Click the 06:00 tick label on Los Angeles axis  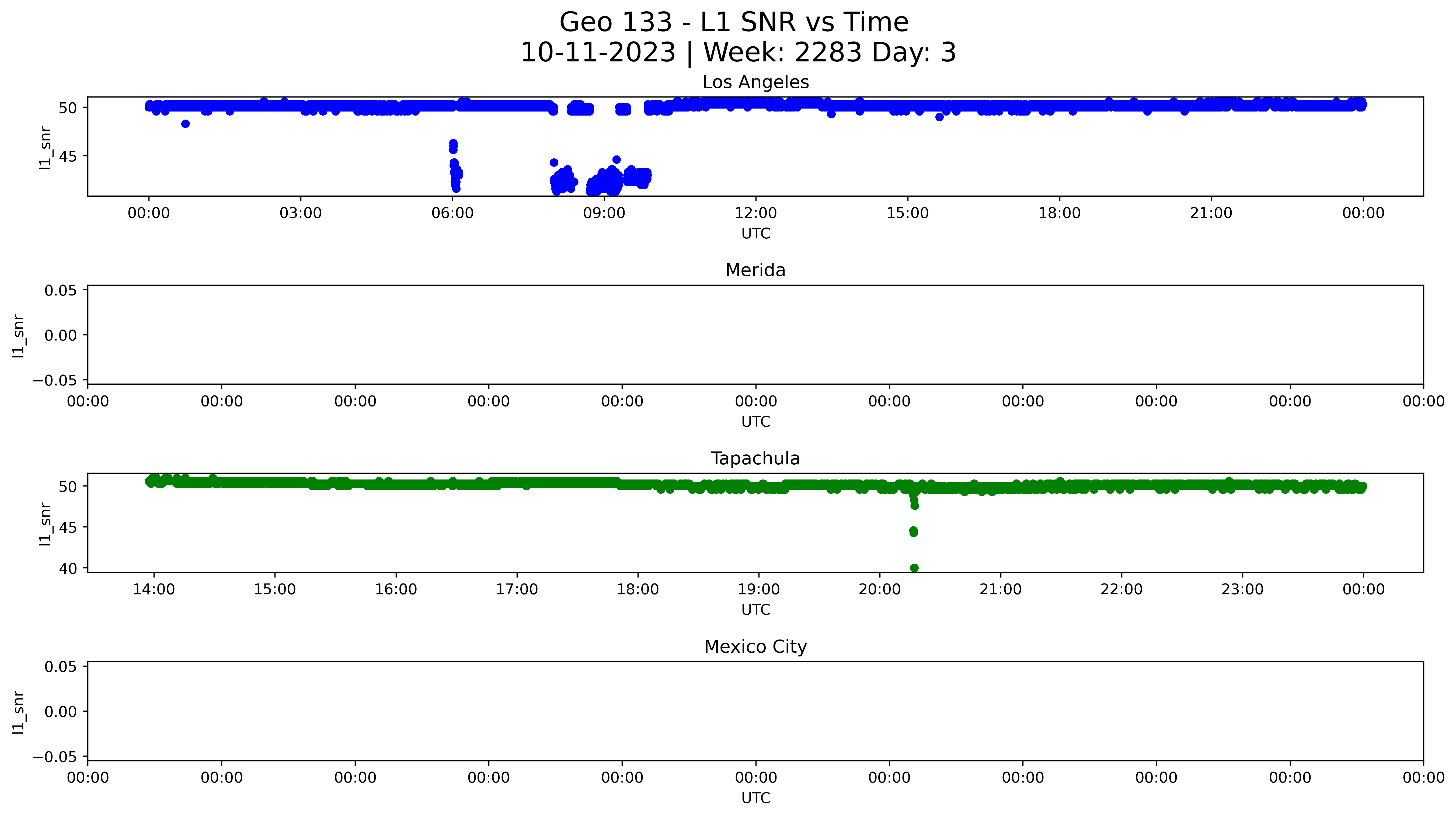pyautogui.click(x=452, y=213)
